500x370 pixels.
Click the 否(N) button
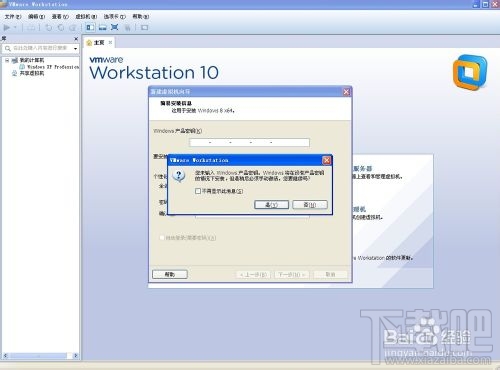point(310,205)
